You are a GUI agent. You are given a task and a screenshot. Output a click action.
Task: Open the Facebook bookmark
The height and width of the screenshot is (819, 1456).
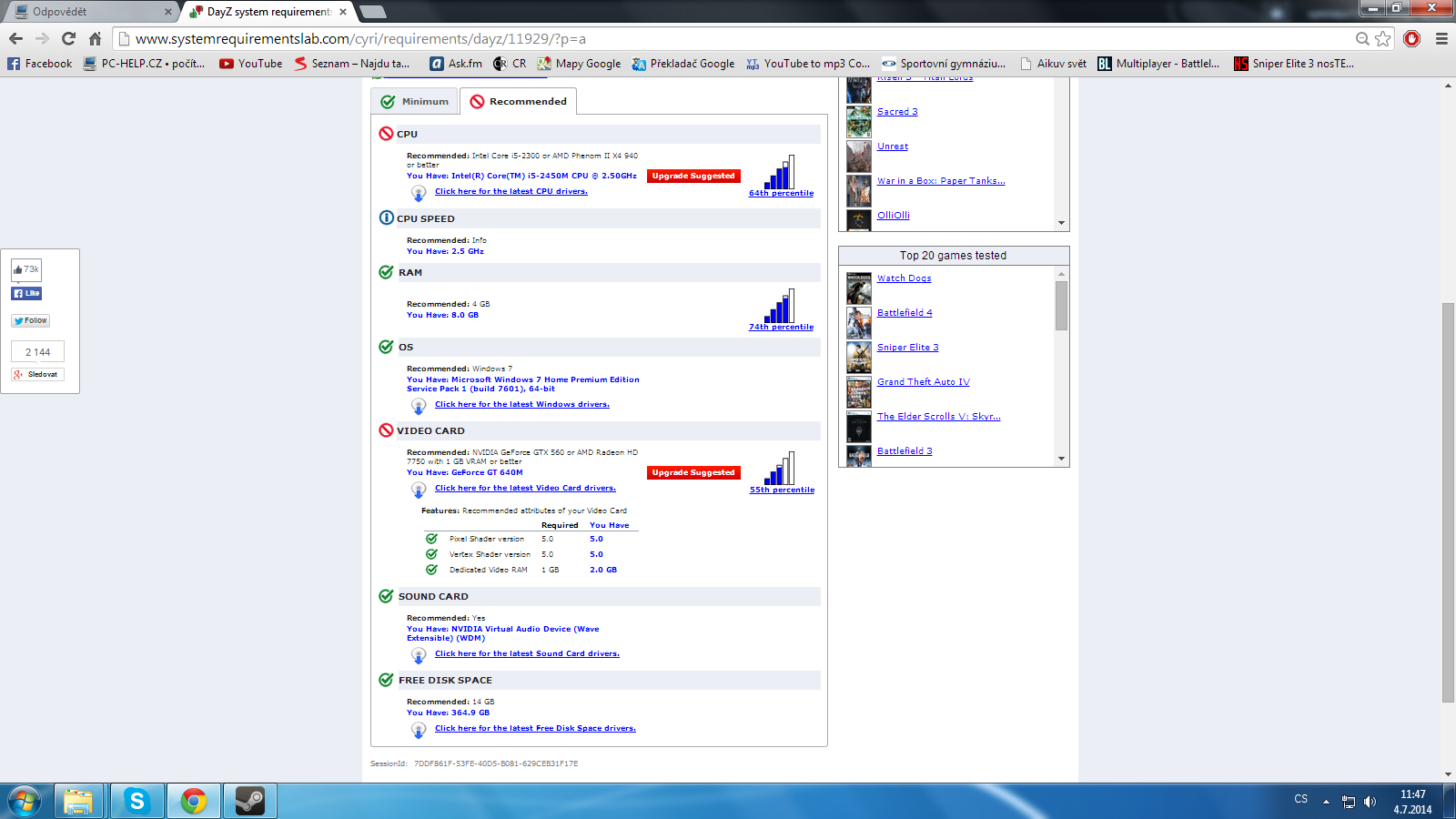coord(40,64)
